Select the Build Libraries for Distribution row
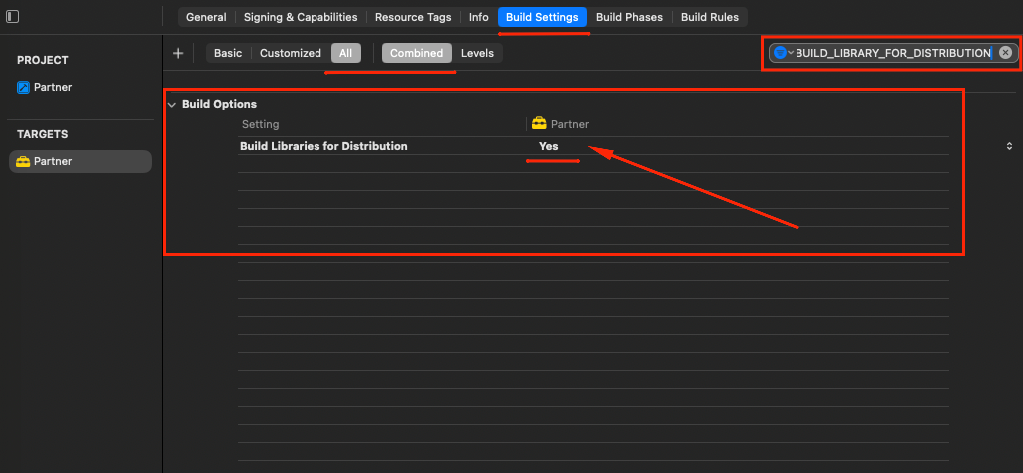The width and height of the screenshot is (1023, 473). click(x=593, y=146)
